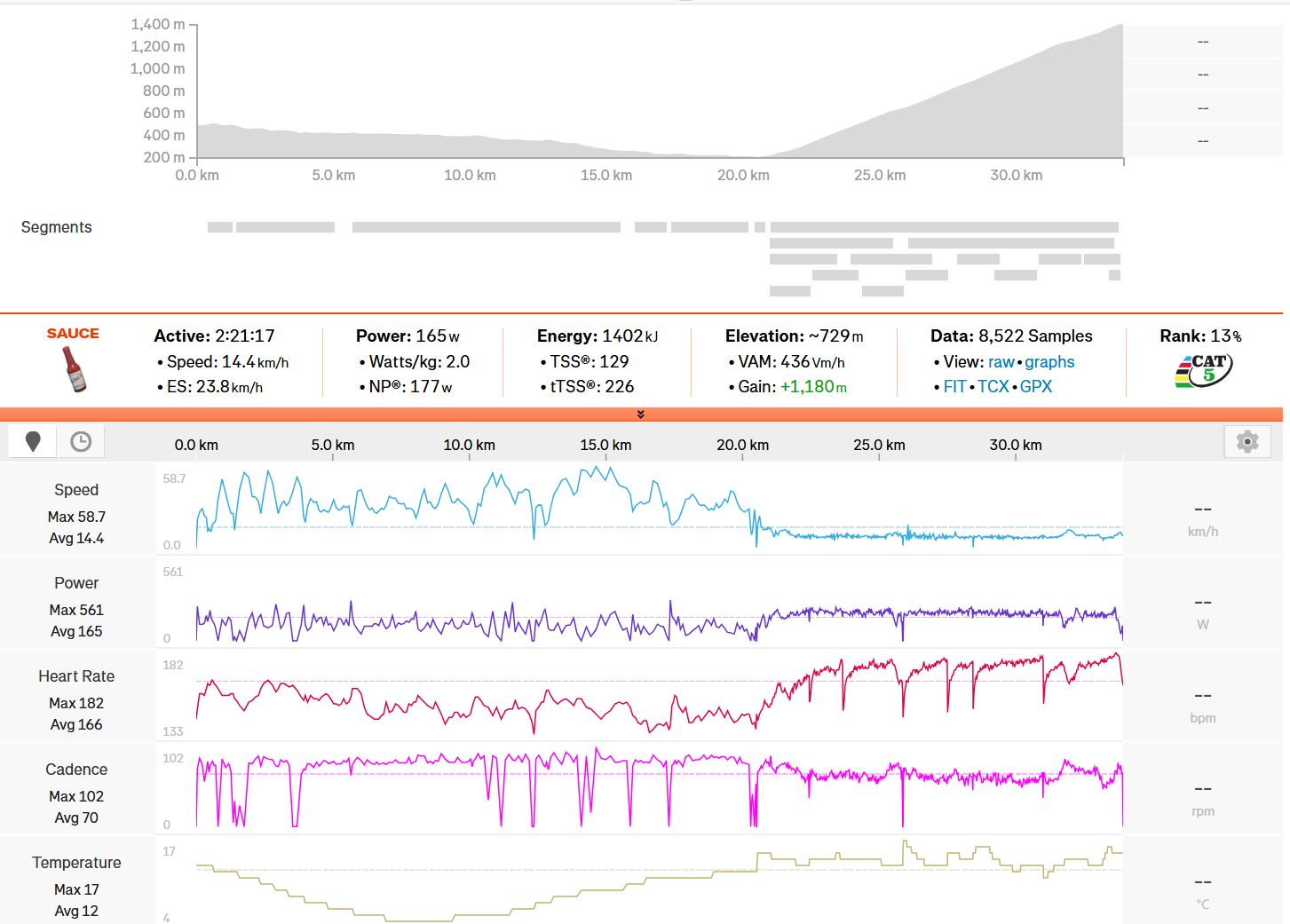Click the CAT 5 rank badge
1290x924 pixels.
1202,370
